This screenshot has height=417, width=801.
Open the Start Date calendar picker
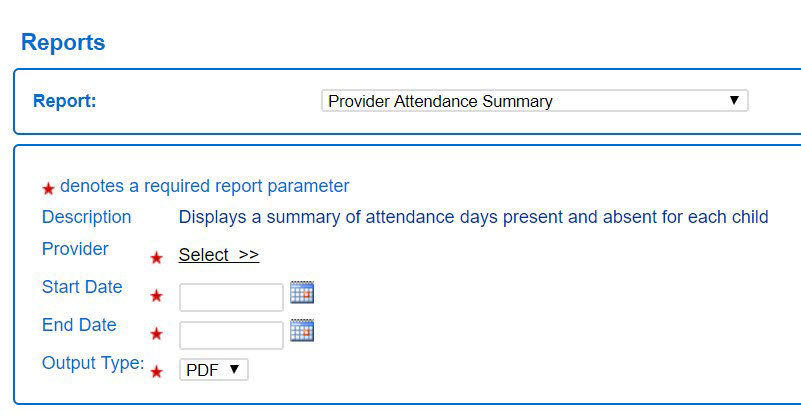click(x=302, y=292)
